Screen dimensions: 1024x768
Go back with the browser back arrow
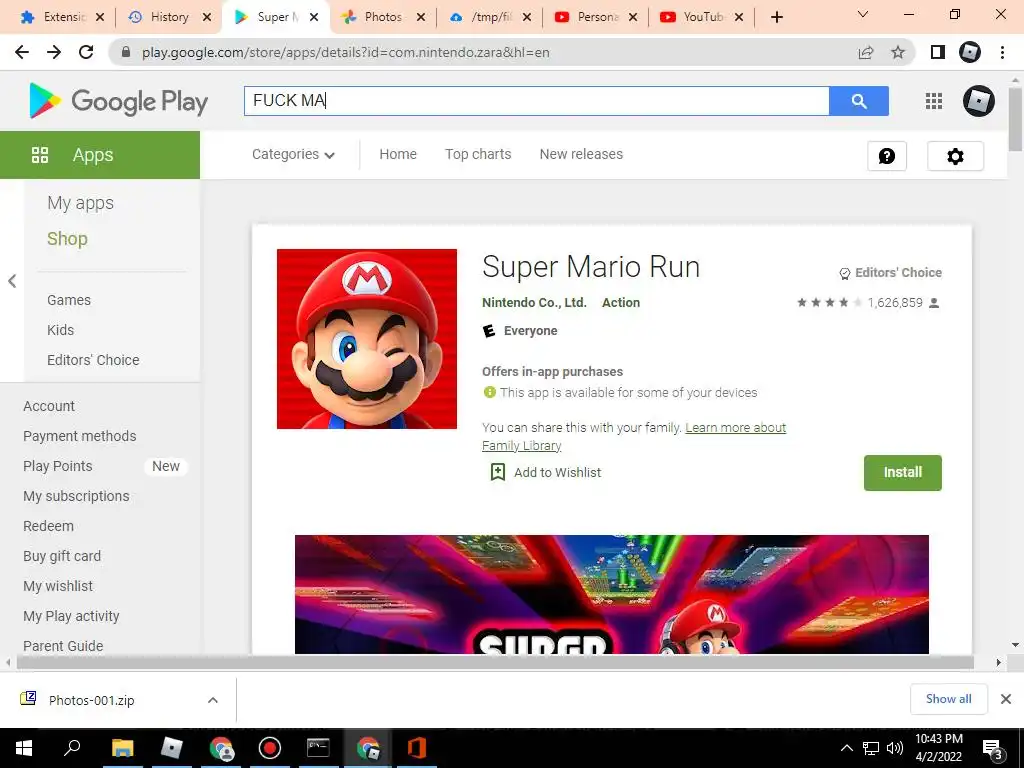(x=22, y=52)
